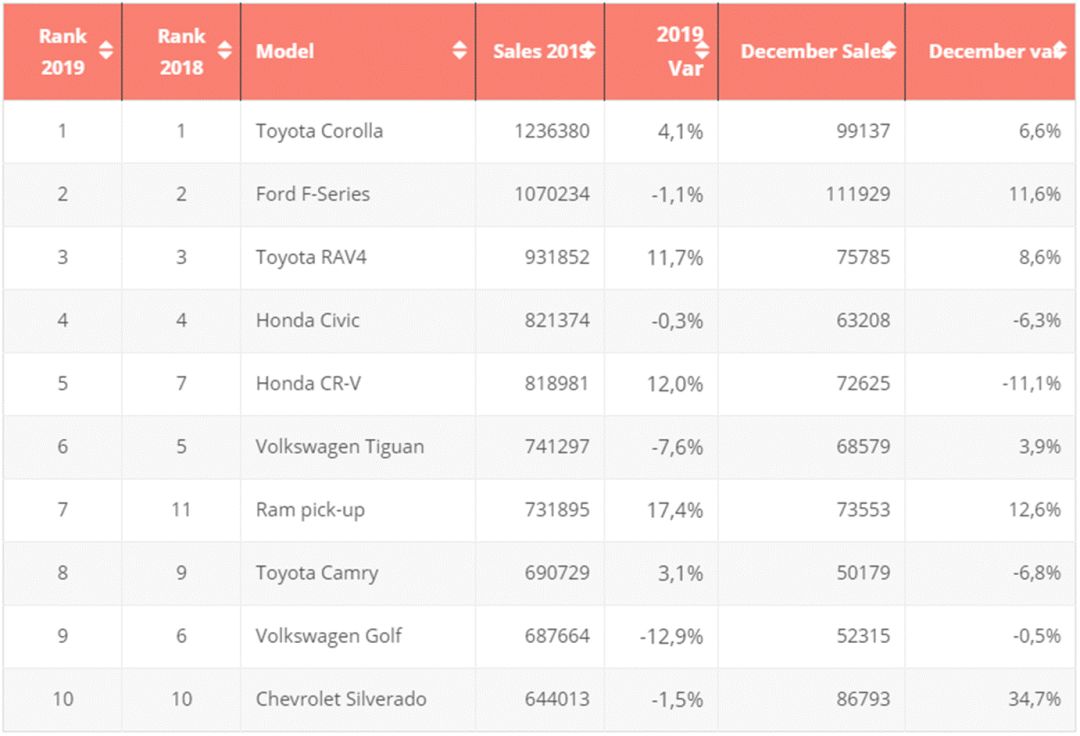Viewport: 1080px width, 736px height.
Task: Select the Volkswagen Golf model cell
Action: [328, 636]
